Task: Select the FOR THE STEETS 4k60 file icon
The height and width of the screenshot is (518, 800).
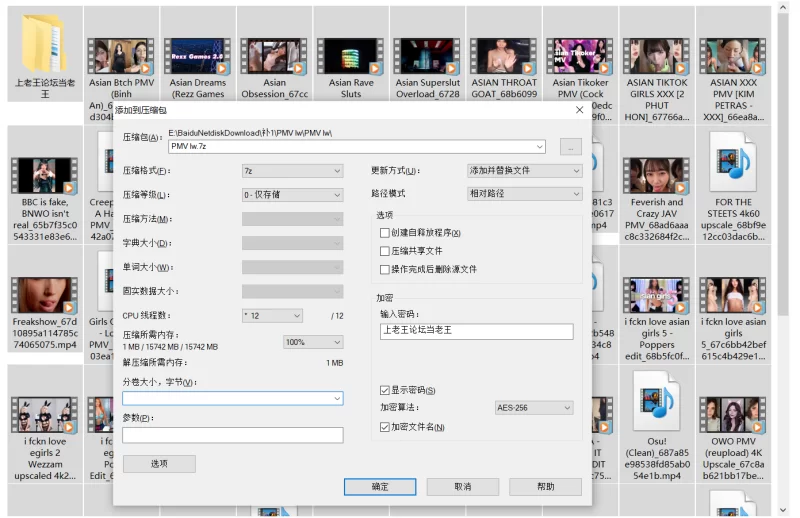Action: 733,162
